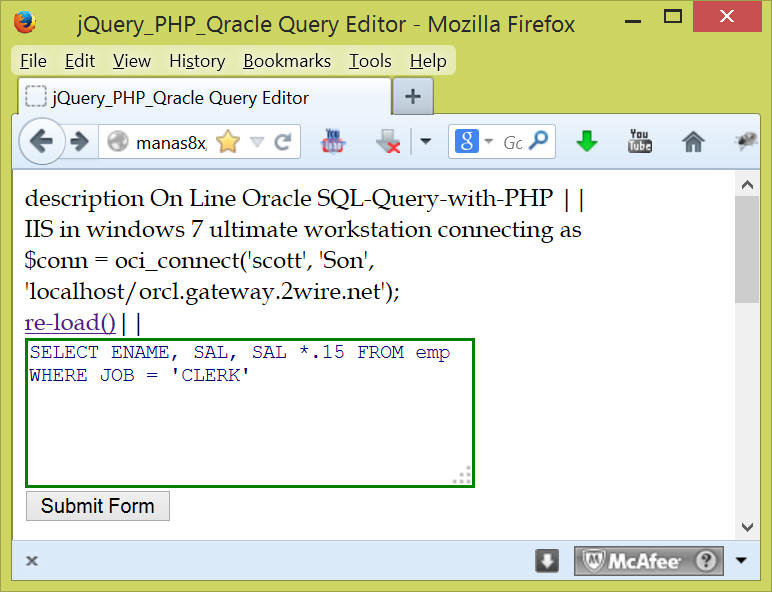The image size is (772, 592).
Task: Click the add-on bar download arrow icon
Action: tap(547, 560)
